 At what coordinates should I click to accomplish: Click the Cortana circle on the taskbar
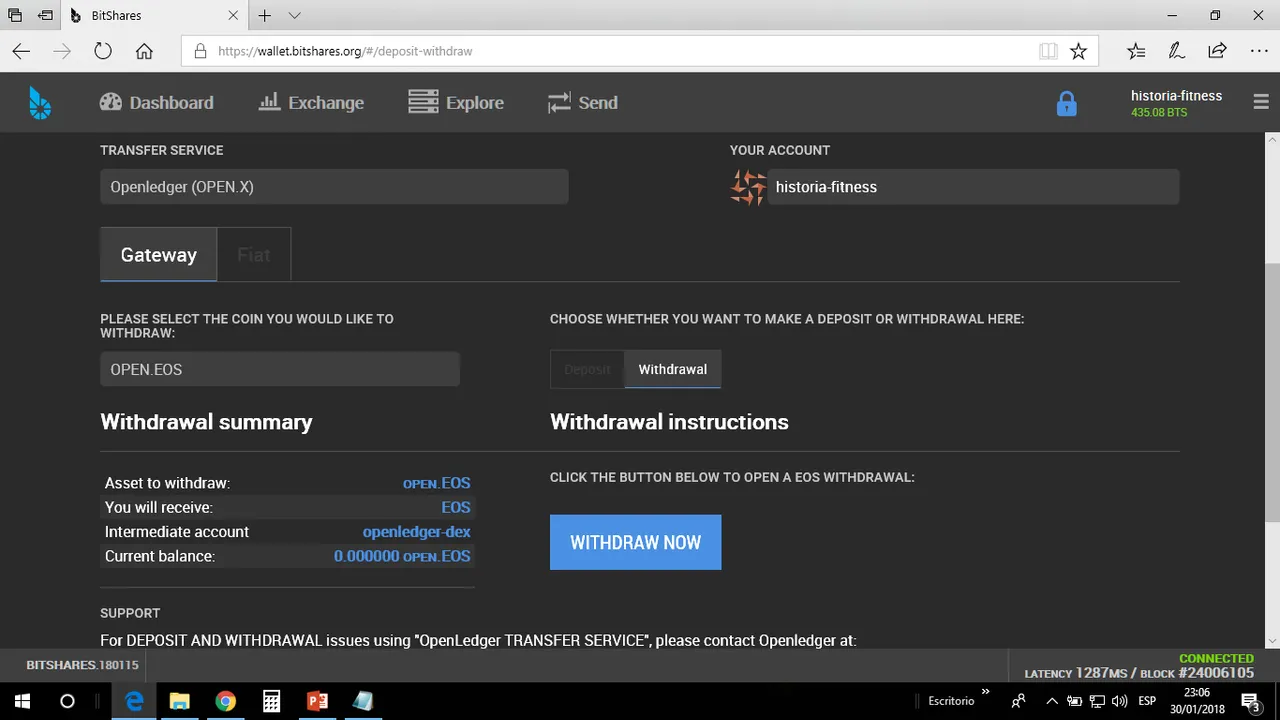[x=67, y=701]
